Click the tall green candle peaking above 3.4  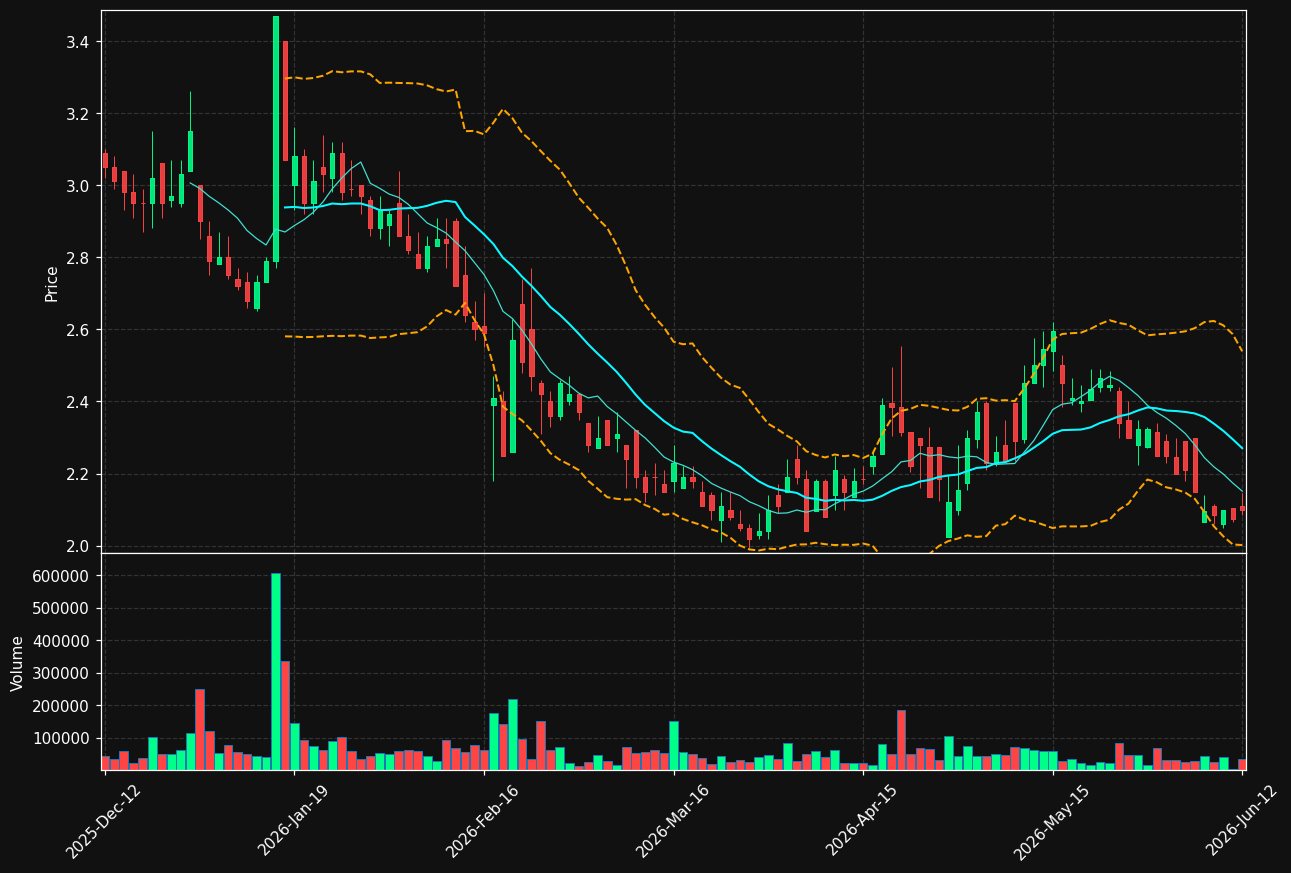coord(276,139)
